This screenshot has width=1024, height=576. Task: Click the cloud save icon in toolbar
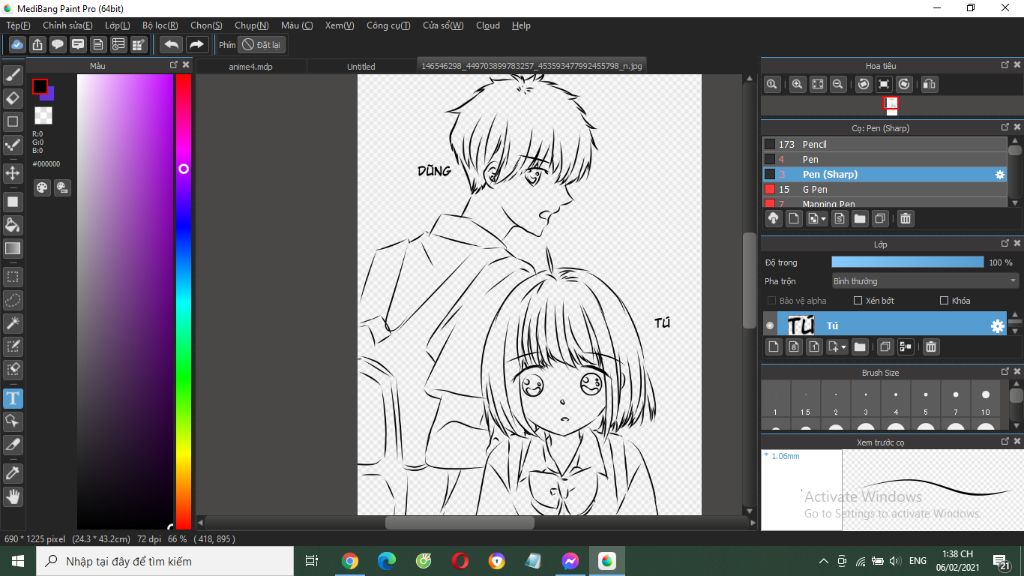pos(17,44)
